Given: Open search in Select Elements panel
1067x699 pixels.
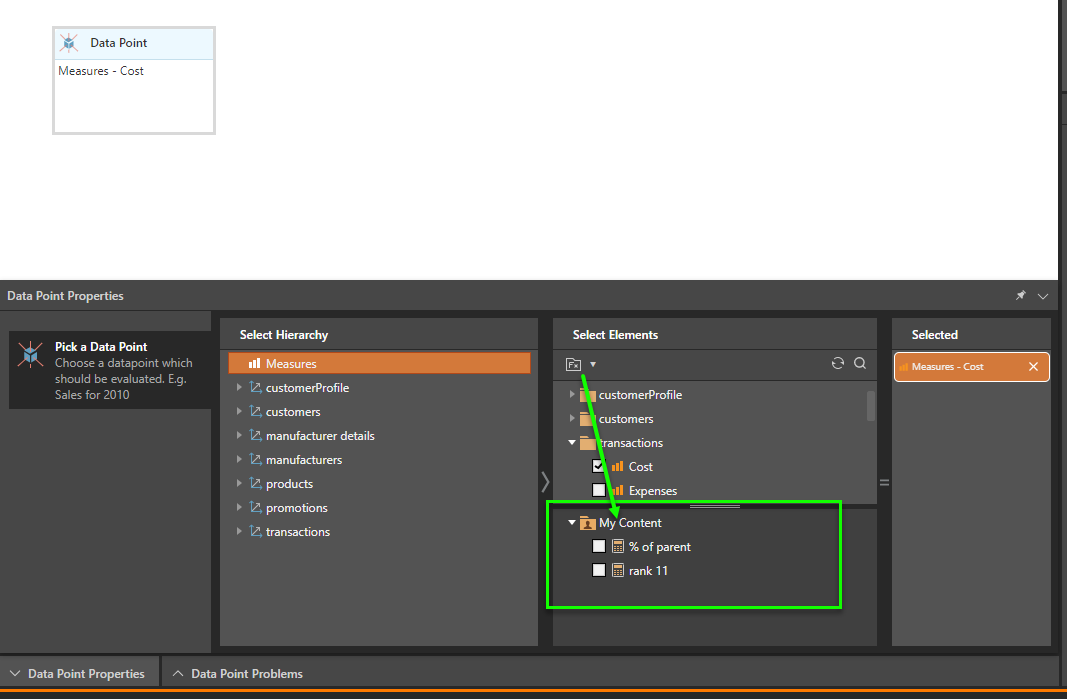Looking at the screenshot, I should pyautogui.click(x=860, y=364).
